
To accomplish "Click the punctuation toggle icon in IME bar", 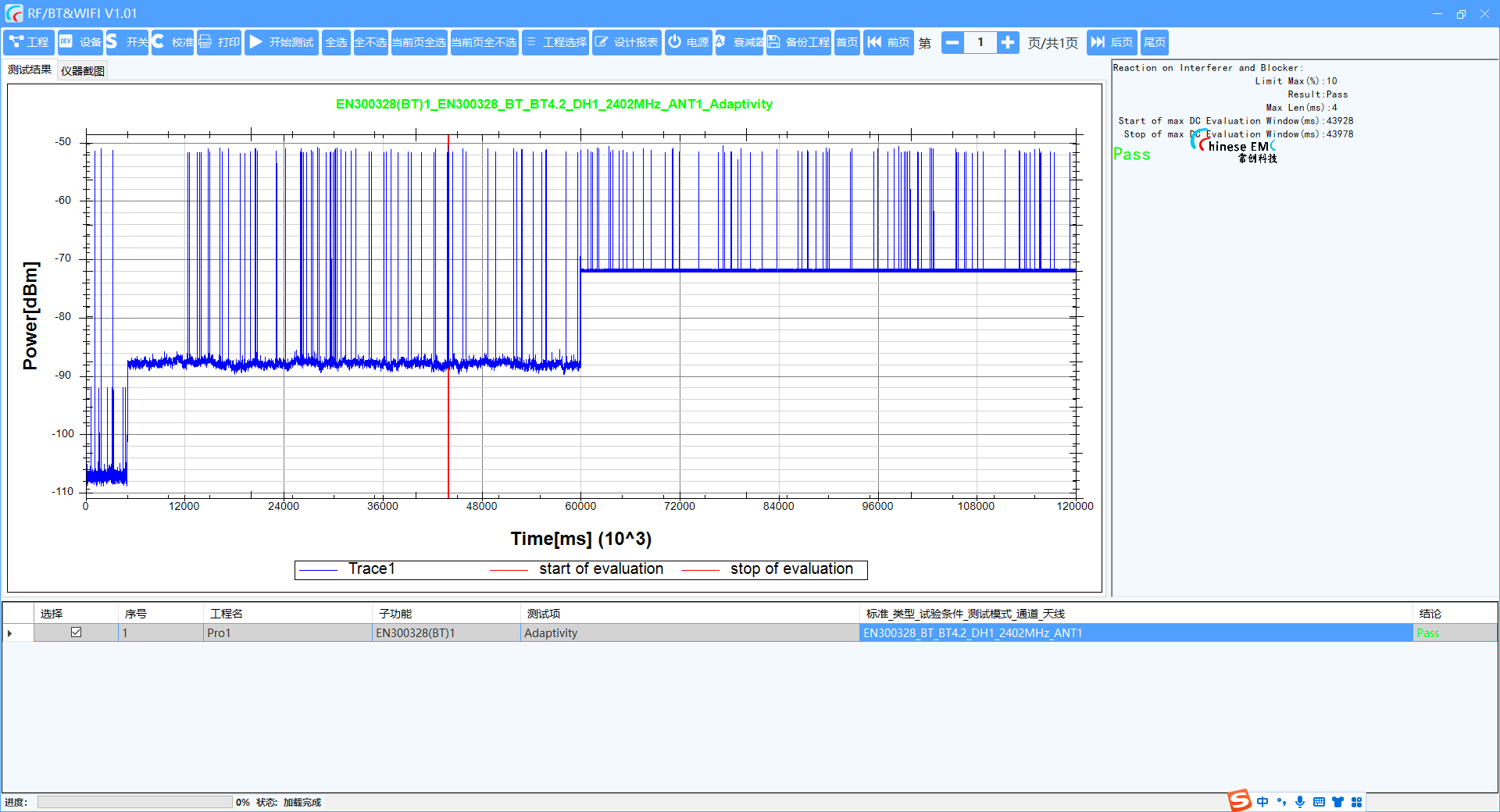I will coord(1281,802).
